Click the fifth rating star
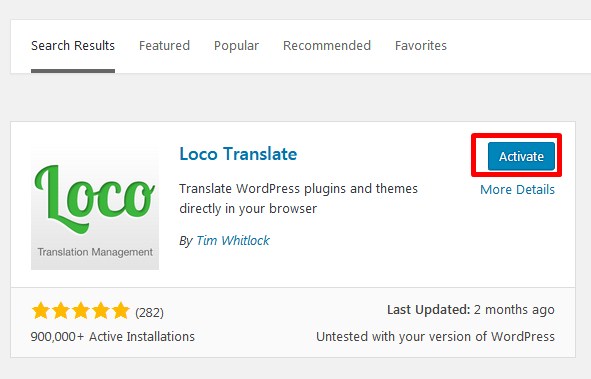Screen dimensions: 591x379 (x=121, y=311)
